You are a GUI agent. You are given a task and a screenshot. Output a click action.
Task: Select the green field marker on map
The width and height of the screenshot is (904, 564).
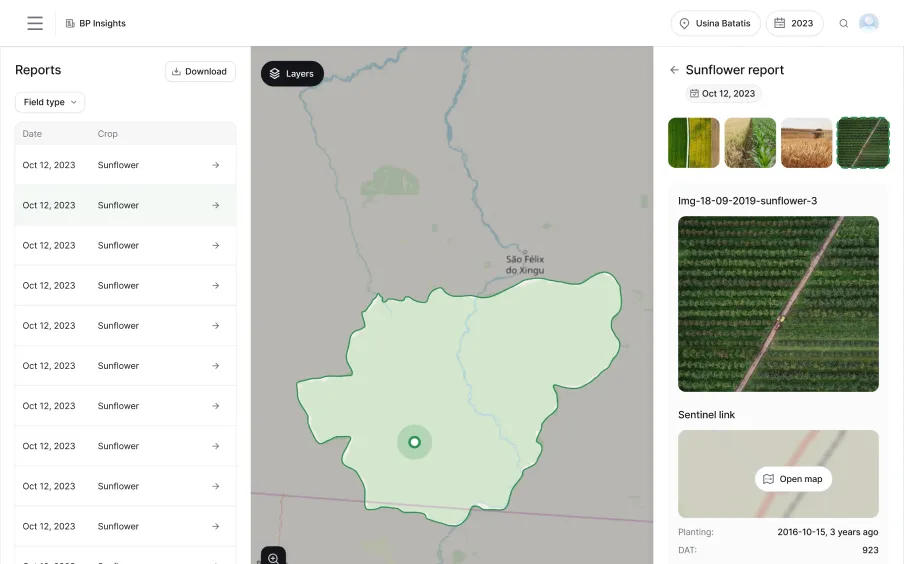coord(415,442)
